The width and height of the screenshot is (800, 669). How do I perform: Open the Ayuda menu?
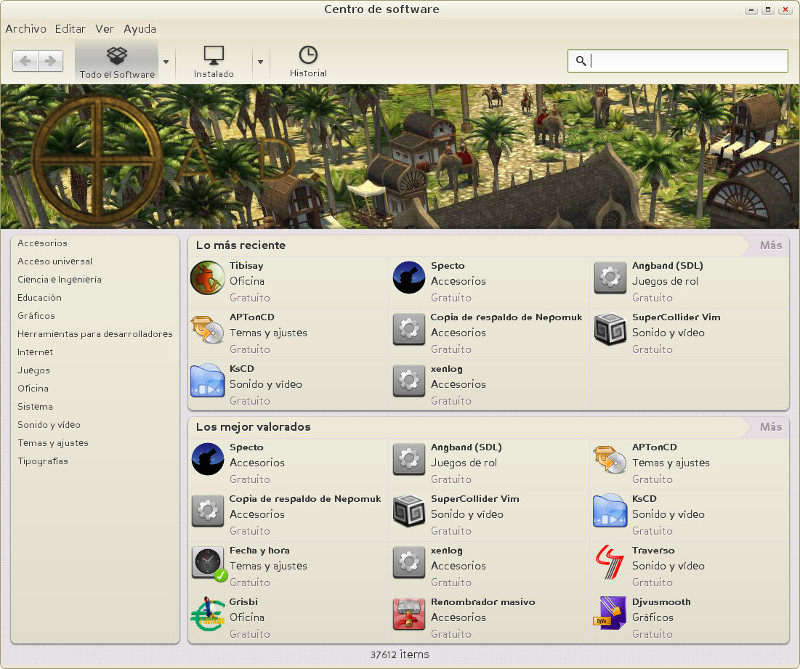click(x=140, y=29)
